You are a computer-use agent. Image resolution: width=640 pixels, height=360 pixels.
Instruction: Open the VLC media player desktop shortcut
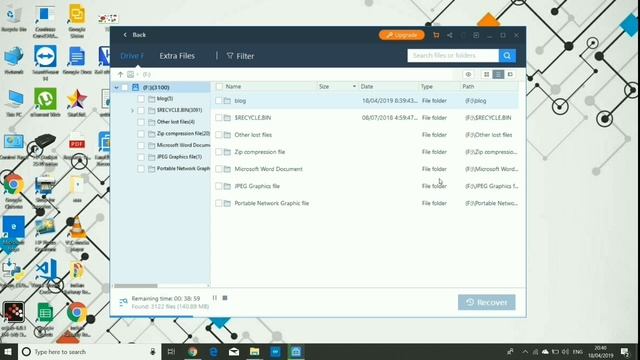(77, 235)
